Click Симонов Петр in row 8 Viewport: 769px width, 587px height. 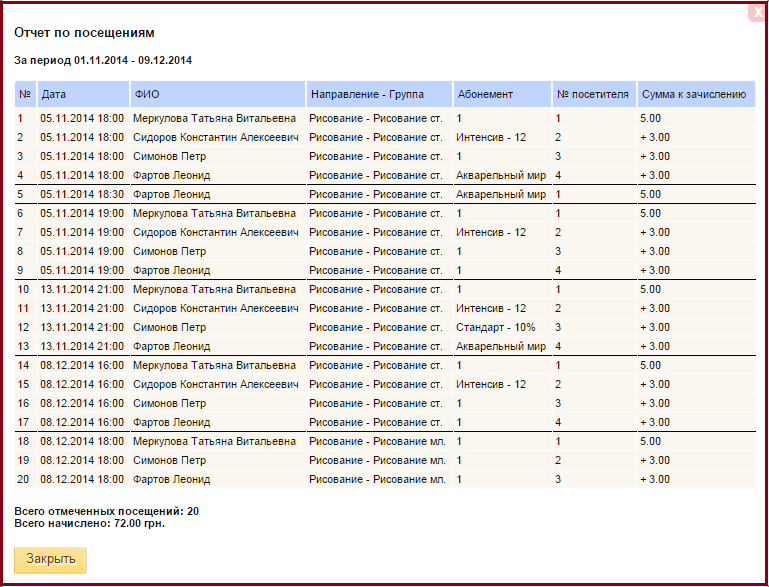click(x=169, y=251)
